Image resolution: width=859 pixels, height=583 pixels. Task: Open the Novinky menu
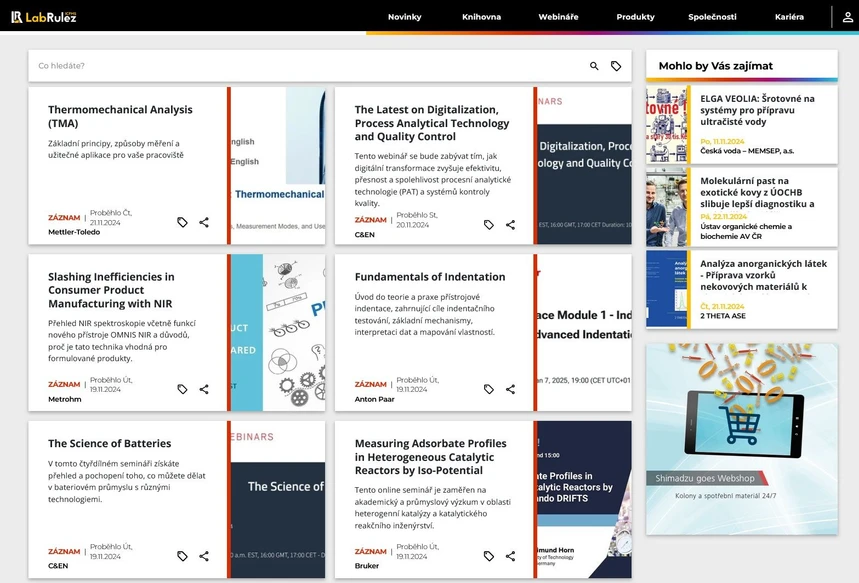coord(404,16)
